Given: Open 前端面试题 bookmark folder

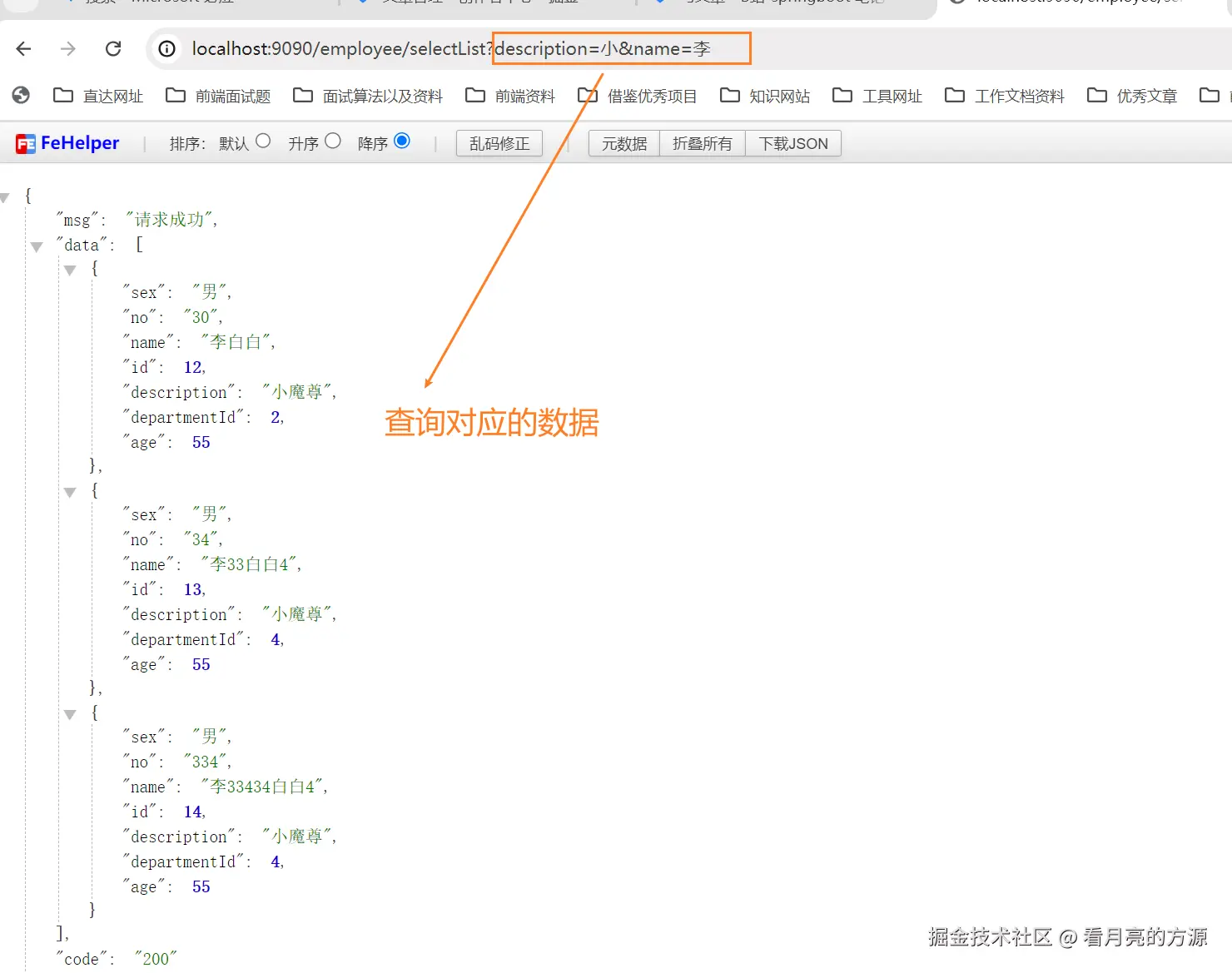Looking at the screenshot, I should (x=218, y=96).
